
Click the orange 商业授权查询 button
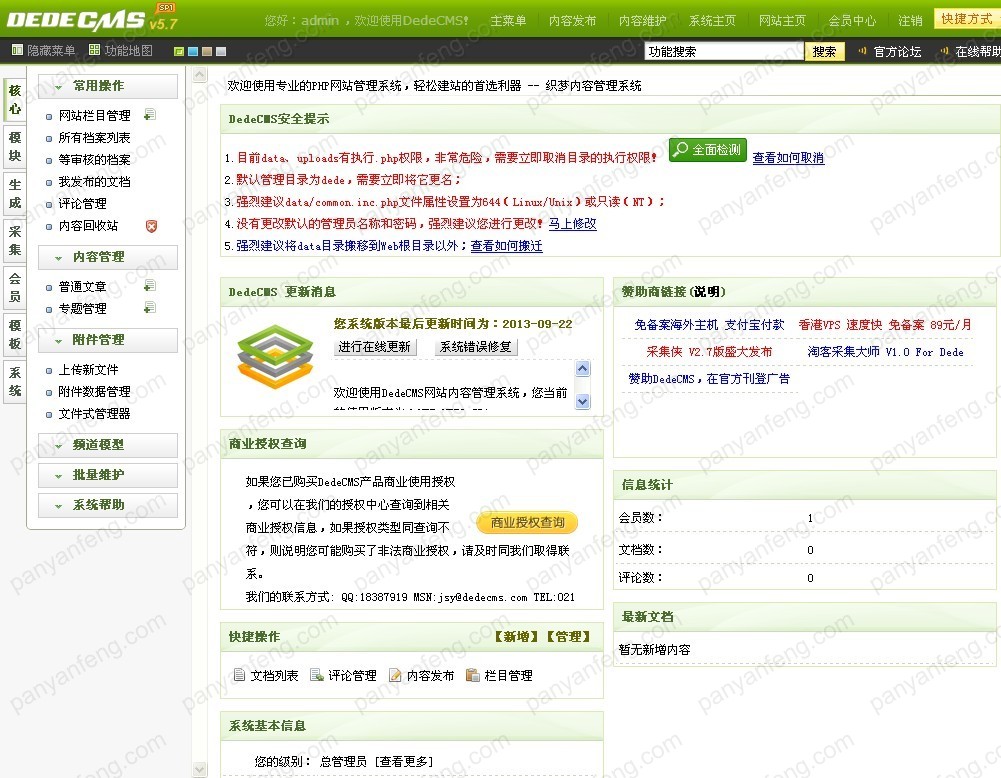click(527, 523)
